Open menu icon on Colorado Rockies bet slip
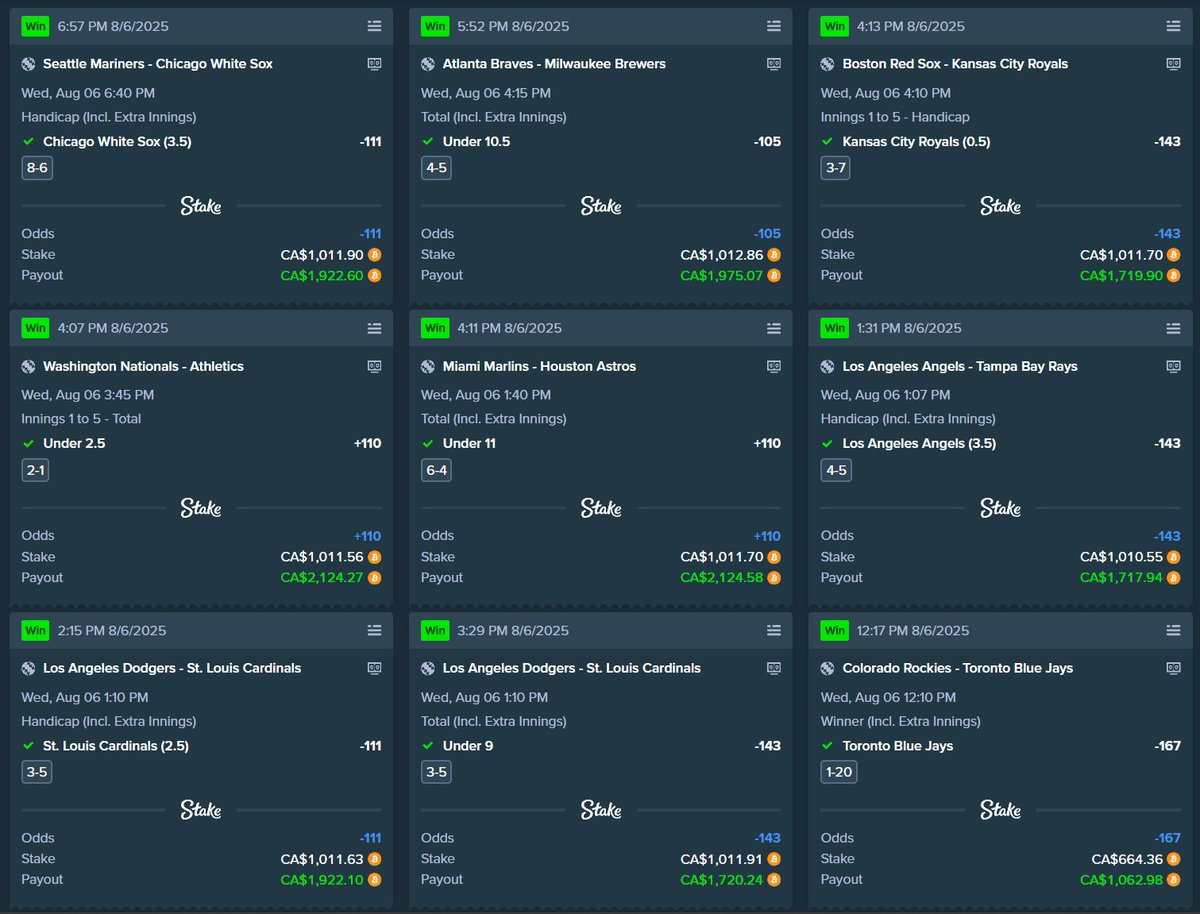The width and height of the screenshot is (1200, 914). point(1174,630)
